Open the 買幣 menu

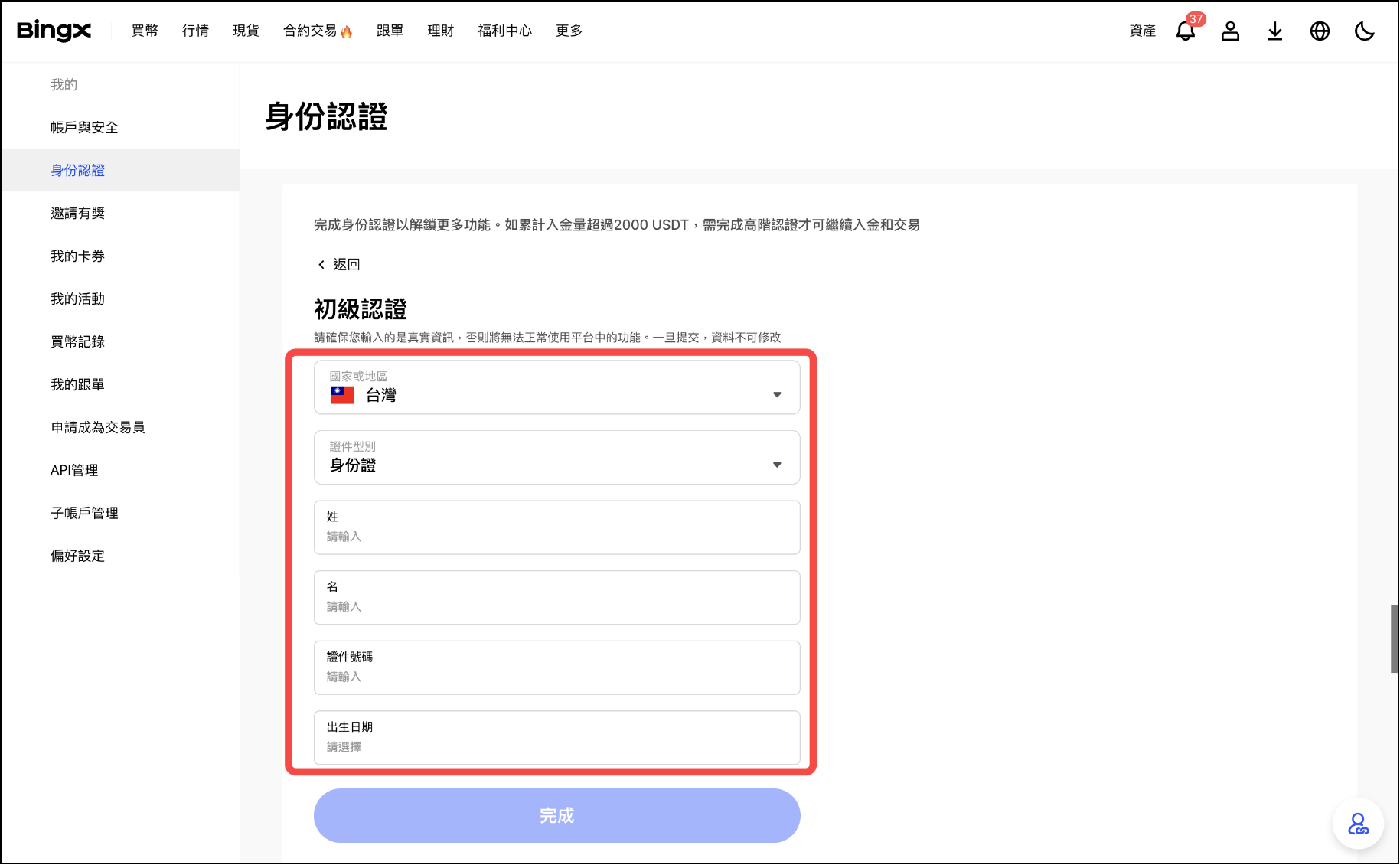145,31
